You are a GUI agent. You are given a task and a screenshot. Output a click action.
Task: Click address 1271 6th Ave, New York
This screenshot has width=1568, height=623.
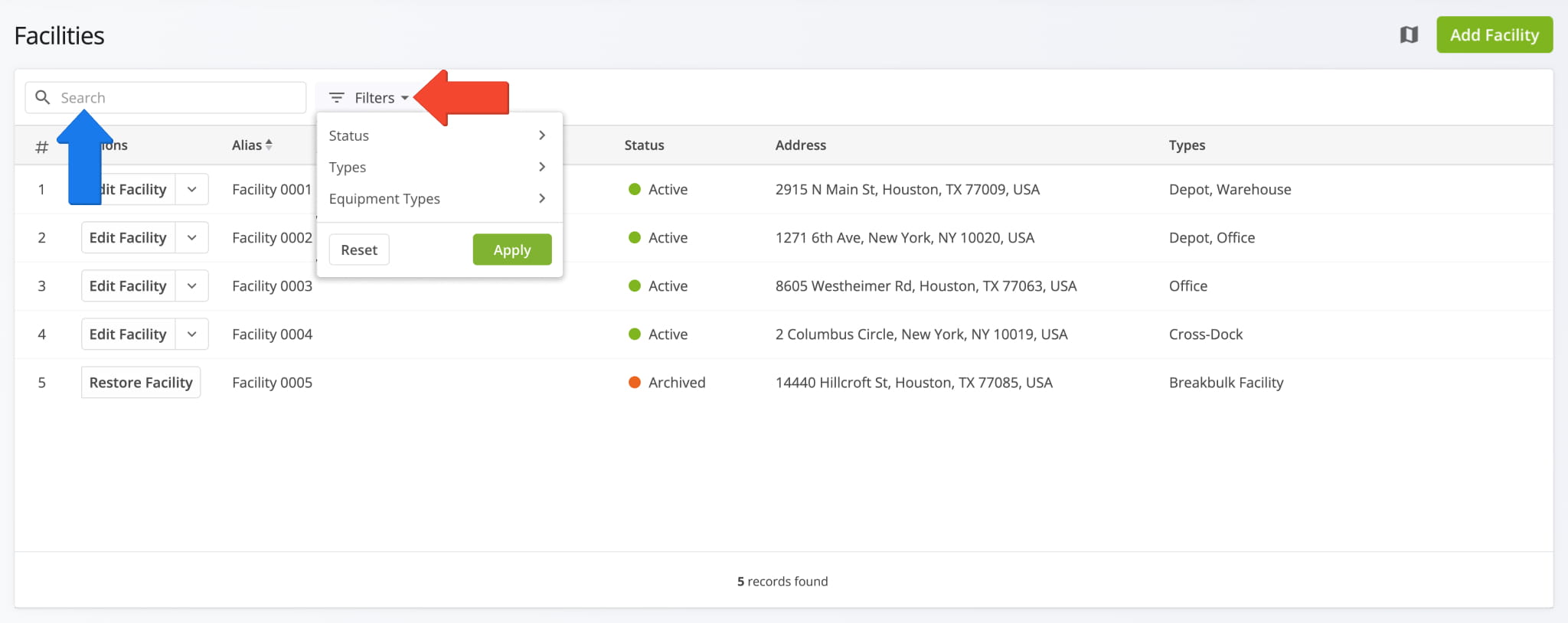pos(905,237)
